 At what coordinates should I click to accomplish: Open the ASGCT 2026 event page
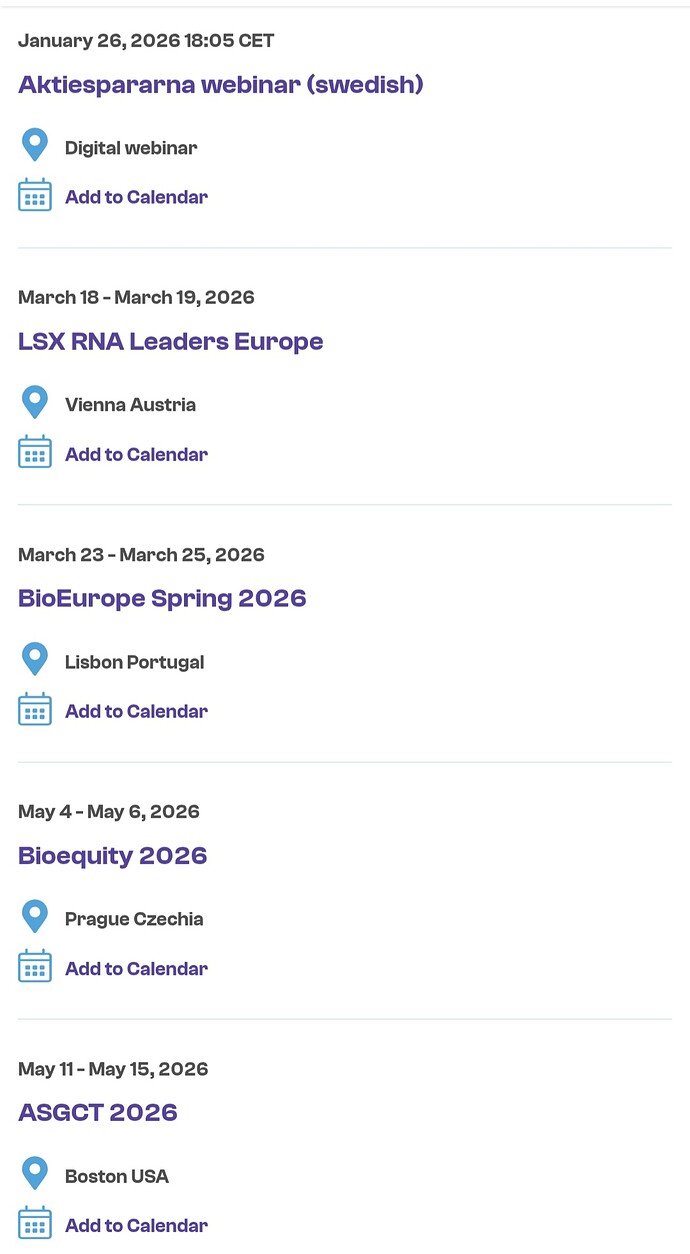pos(98,1113)
